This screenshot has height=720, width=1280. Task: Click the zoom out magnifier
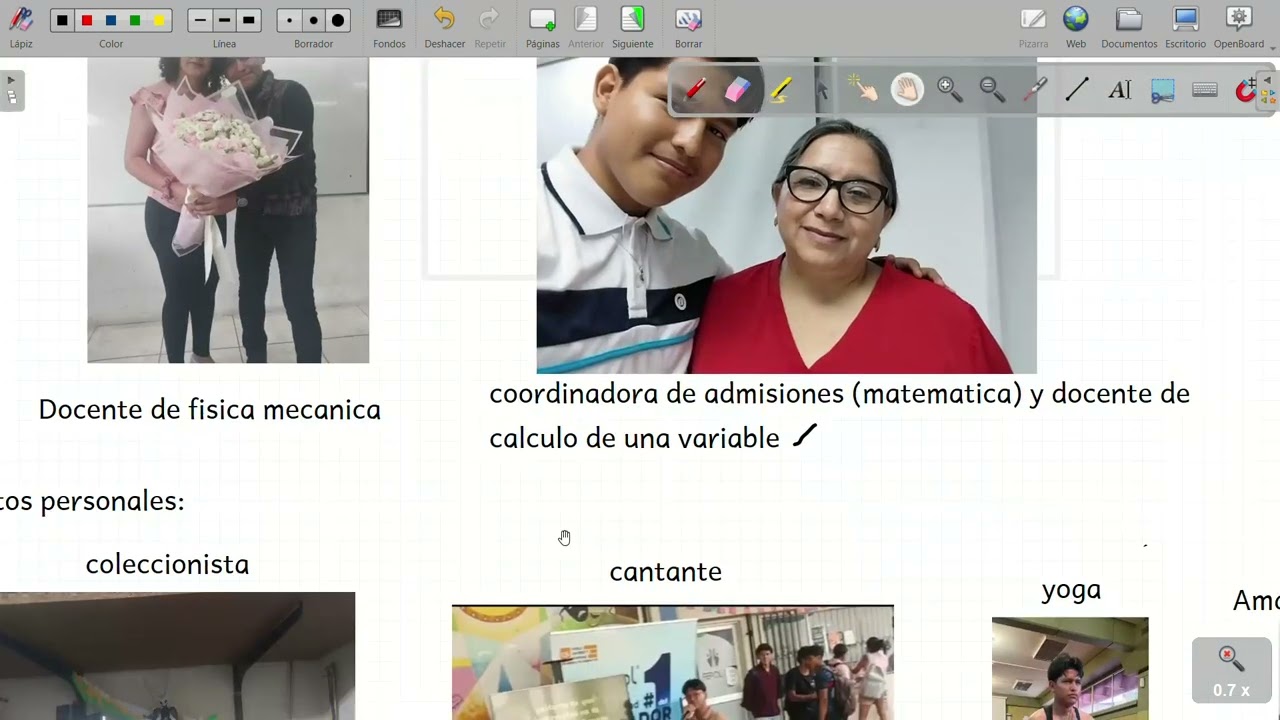[x=992, y=90]
